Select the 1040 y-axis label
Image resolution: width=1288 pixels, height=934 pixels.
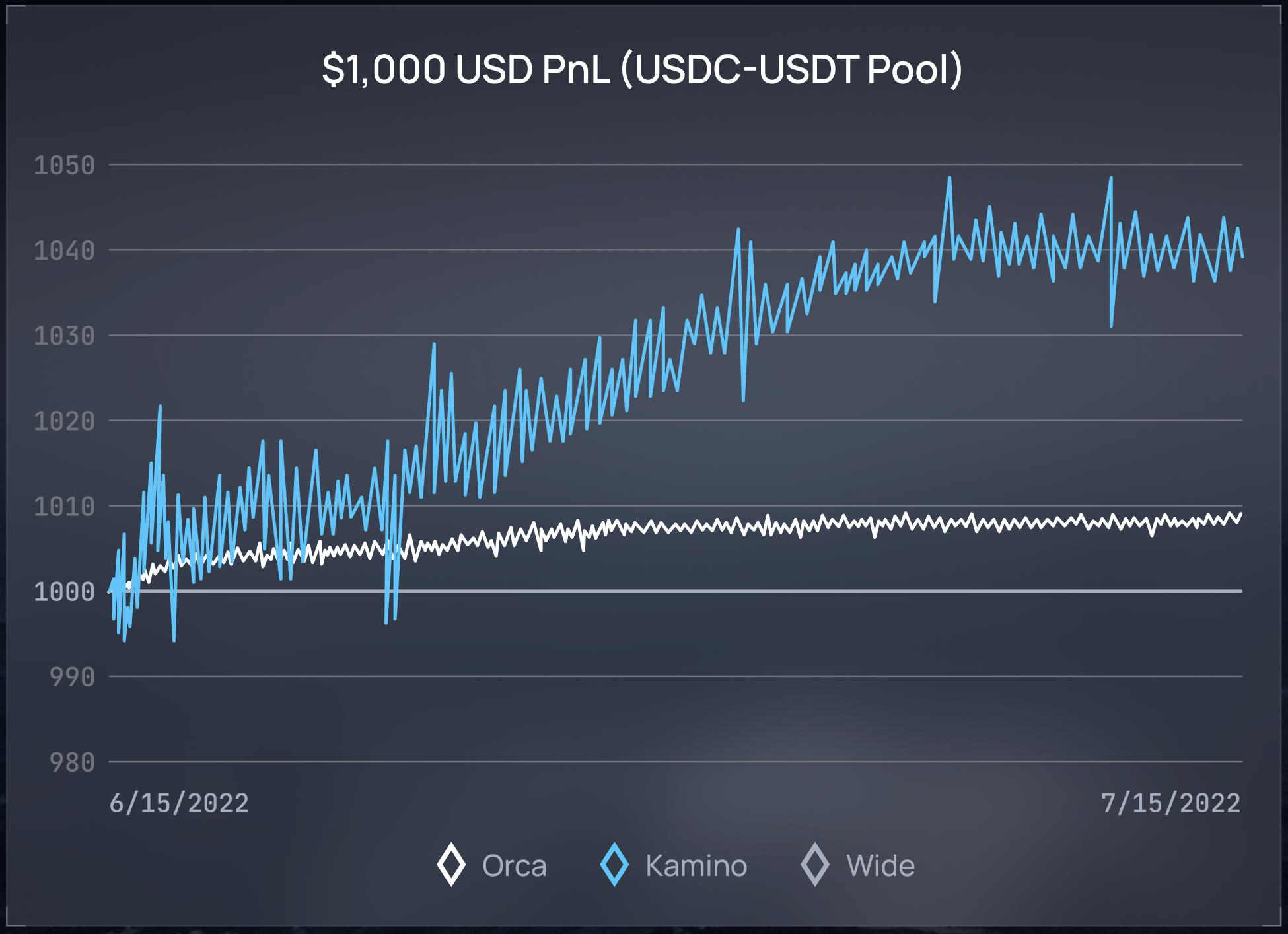[x=64, y=250]
